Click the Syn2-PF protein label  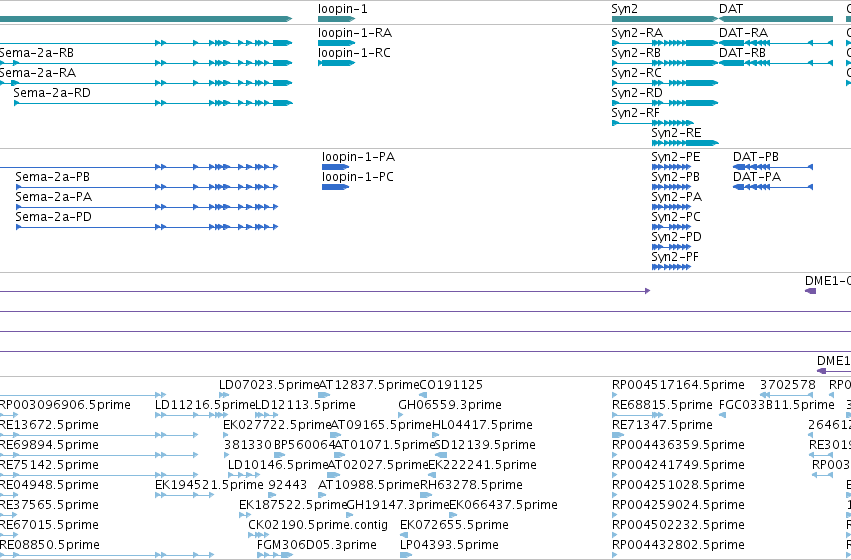coord(675,257)
